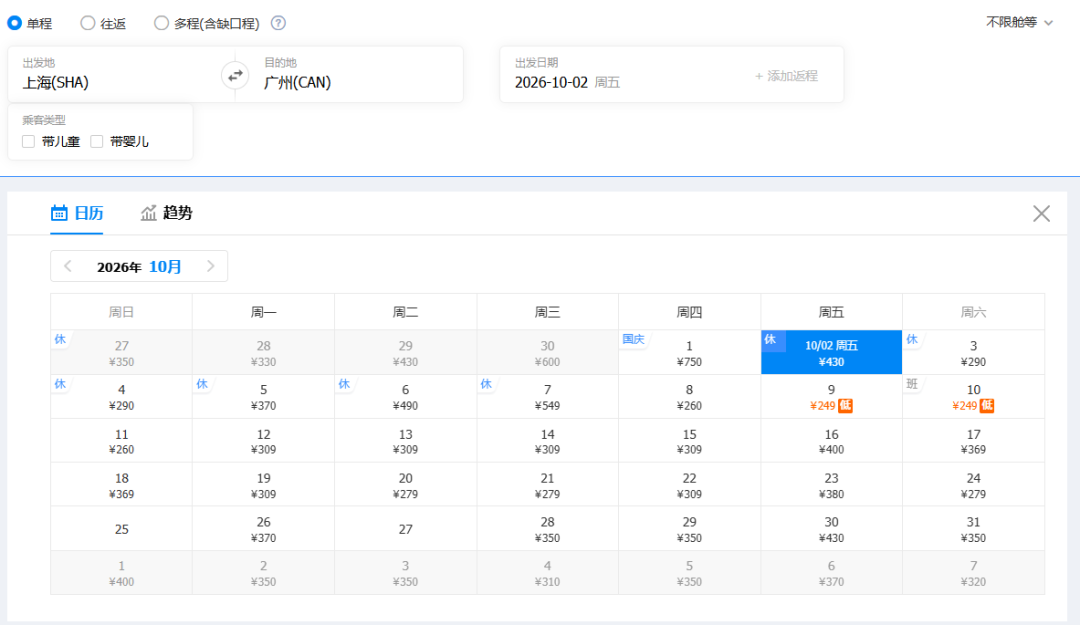Choose October 8 priced ¥260
The height and width of the screenshot is (625, 1080).
pyautogui.click(x=689, y=397)
